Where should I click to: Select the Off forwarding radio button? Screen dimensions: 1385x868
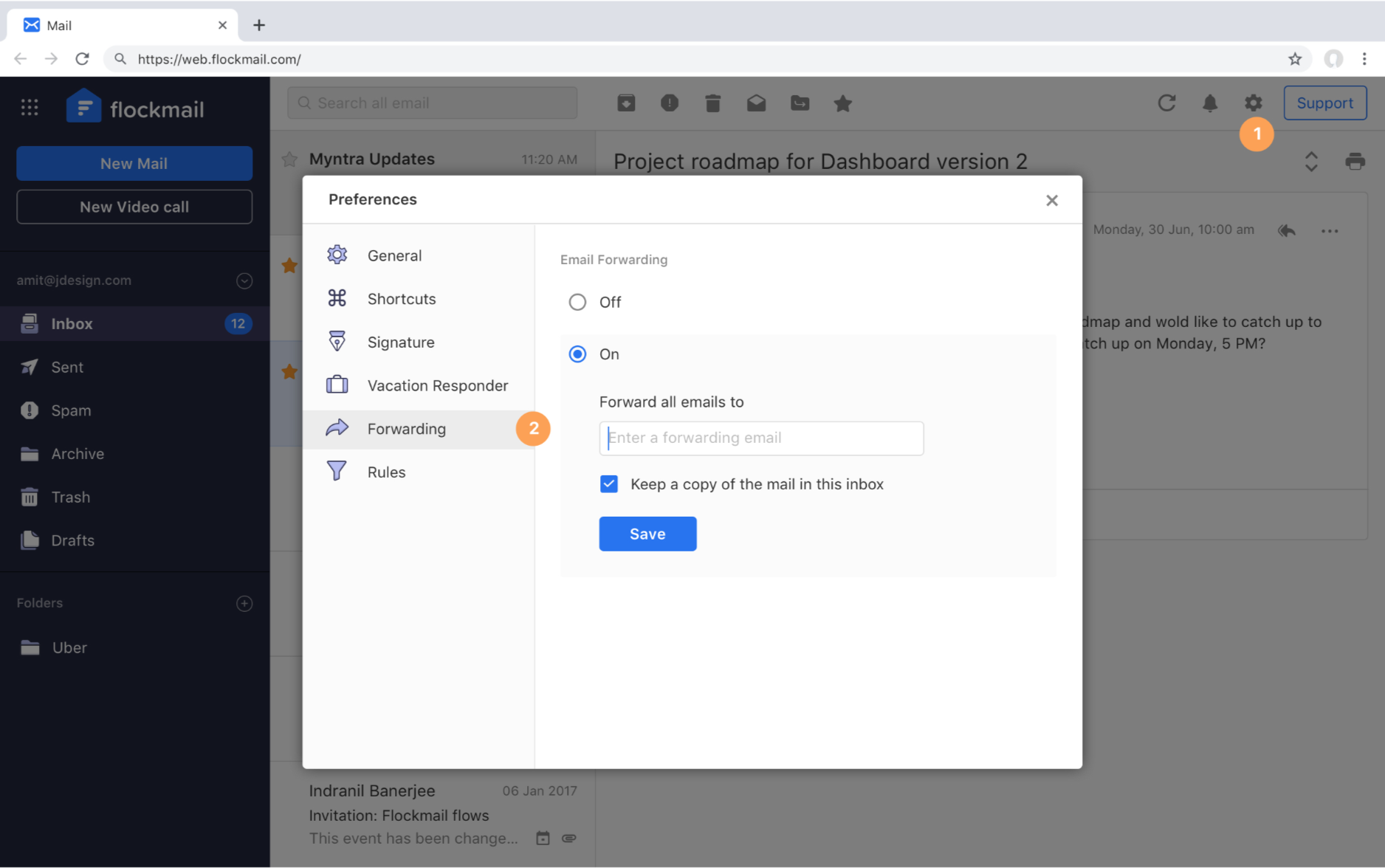point(577,303)
